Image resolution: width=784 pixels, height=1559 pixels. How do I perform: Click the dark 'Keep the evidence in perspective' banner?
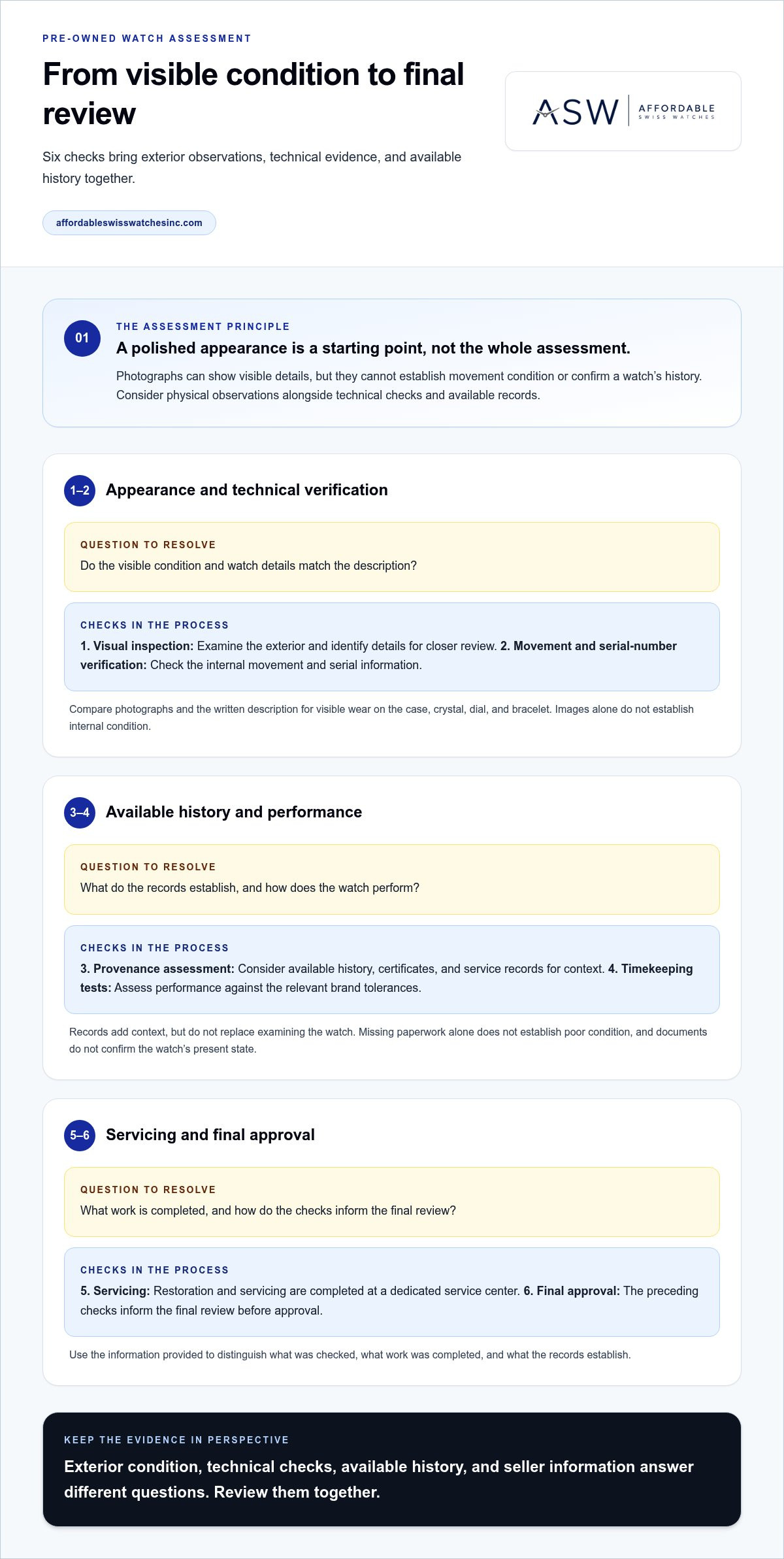(392, 1469)
